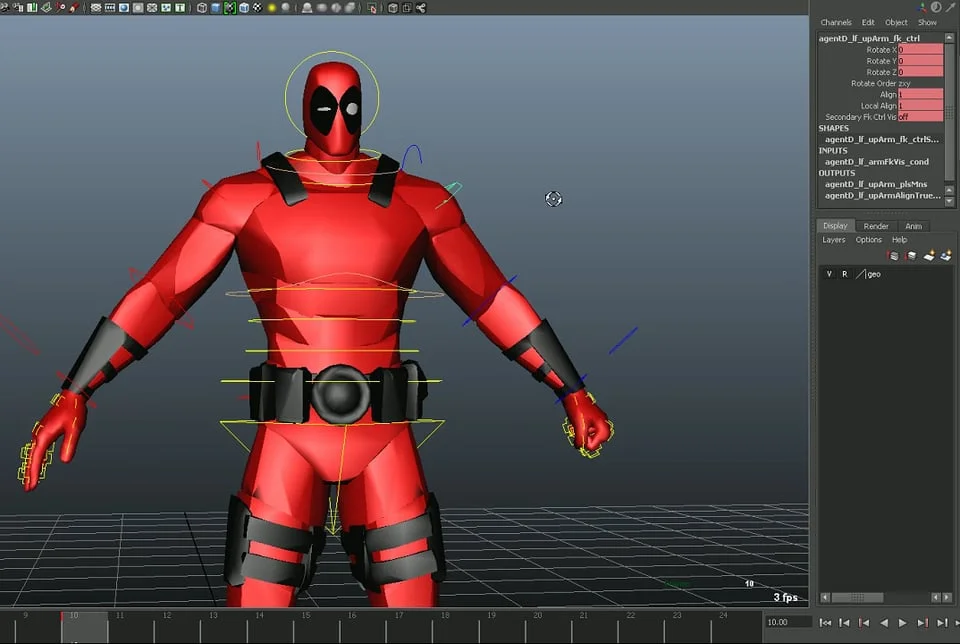The image size is (960, 644).
Task: Click the Rotate Z value field
Action: coord(920,72)
